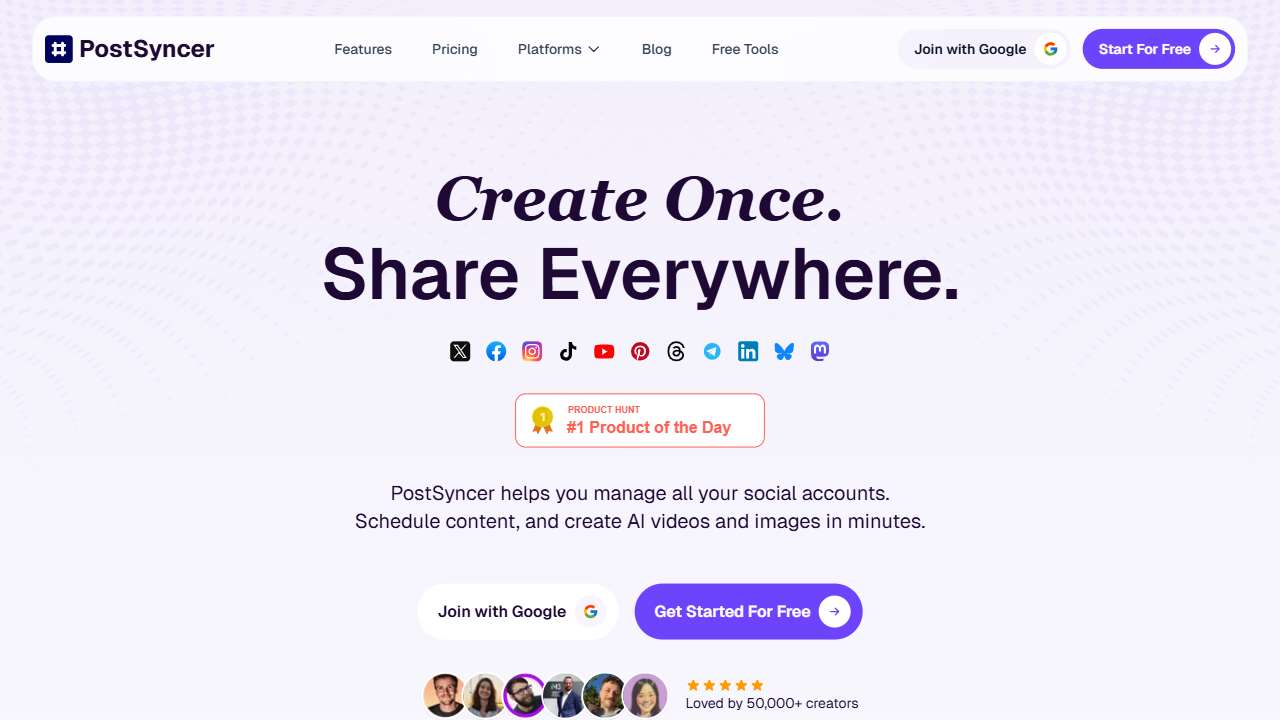
Task: Click the Facebook platform icon
Action: tap(496, 351)
